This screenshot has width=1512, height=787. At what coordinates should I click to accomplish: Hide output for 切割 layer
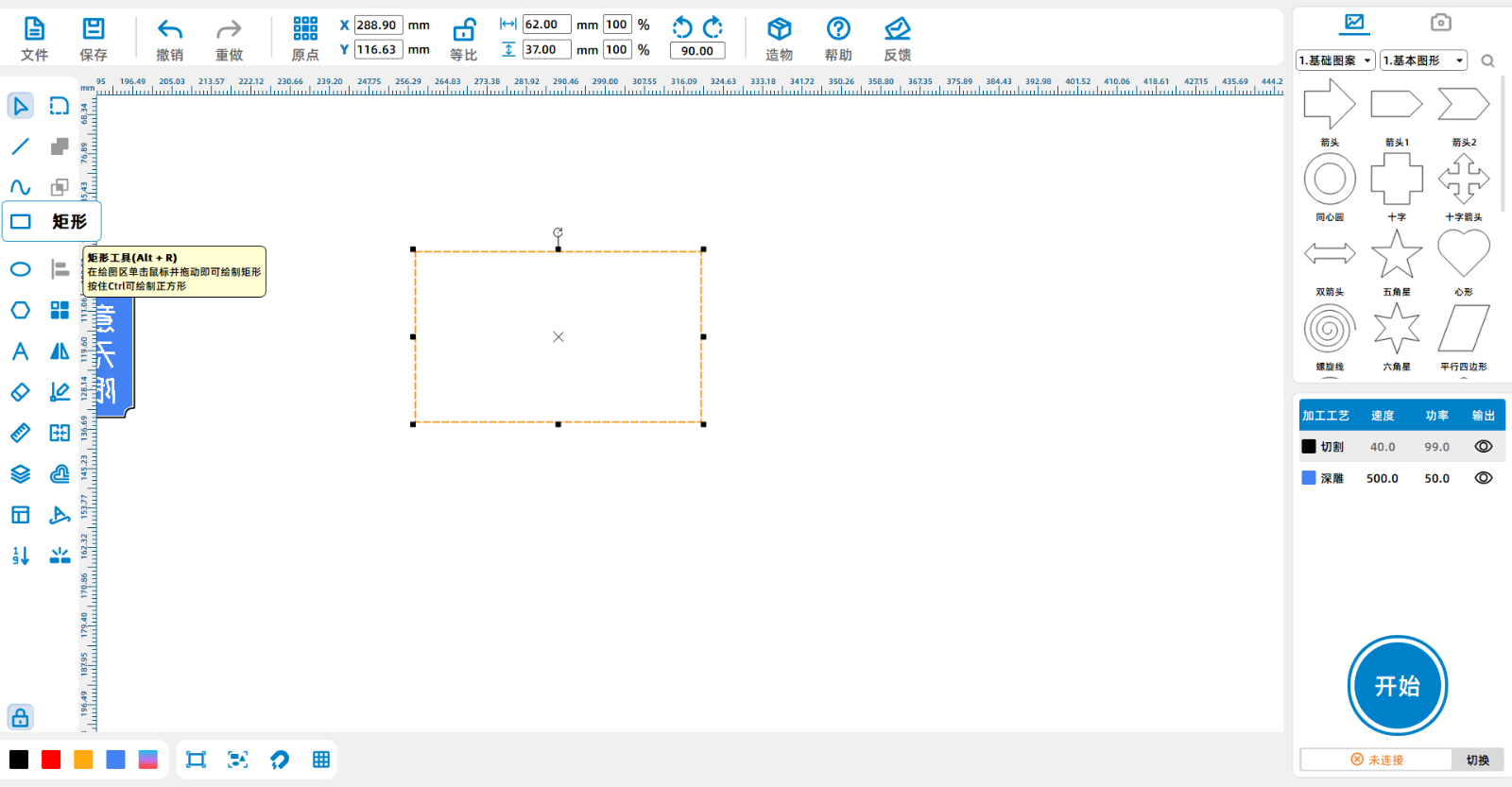point(1483,447)
